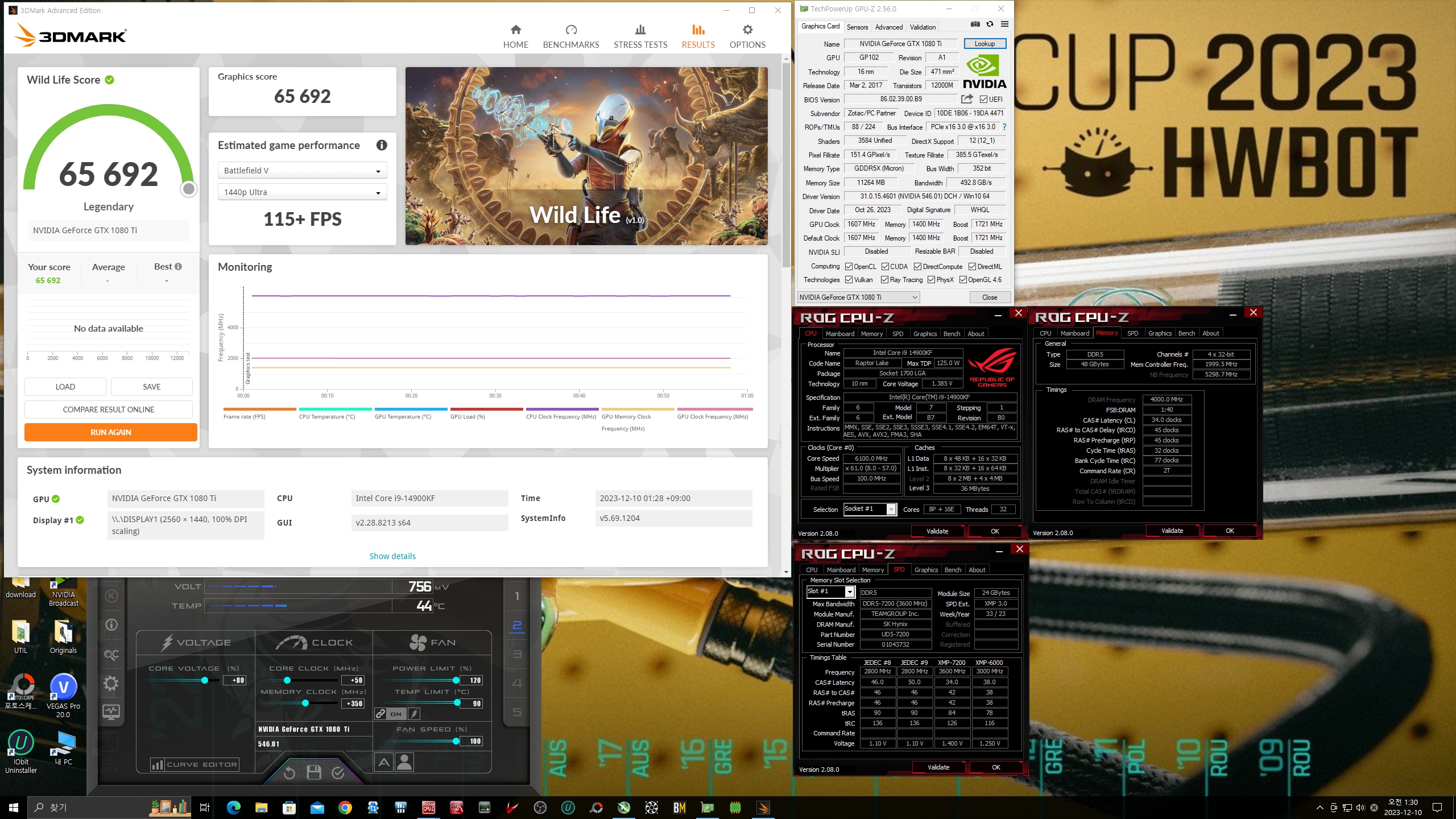
Task: Open the Afterburner Curve Editor
Action: [195, 764]
